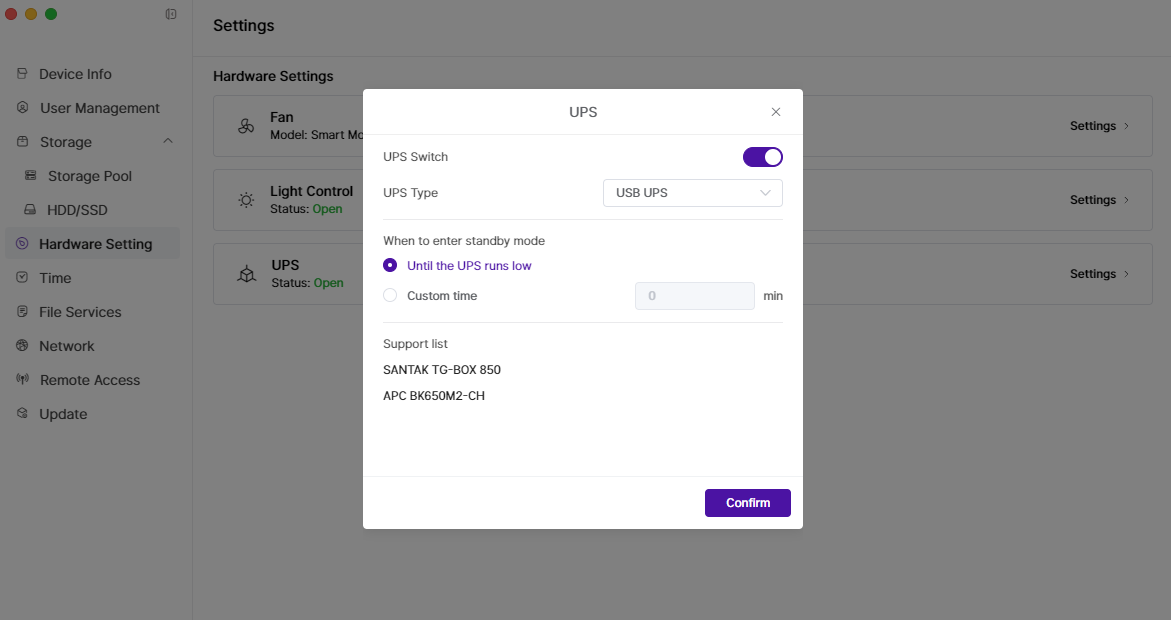
Task: Turn off the UPS Switch toggle
Action: [762, 157]
